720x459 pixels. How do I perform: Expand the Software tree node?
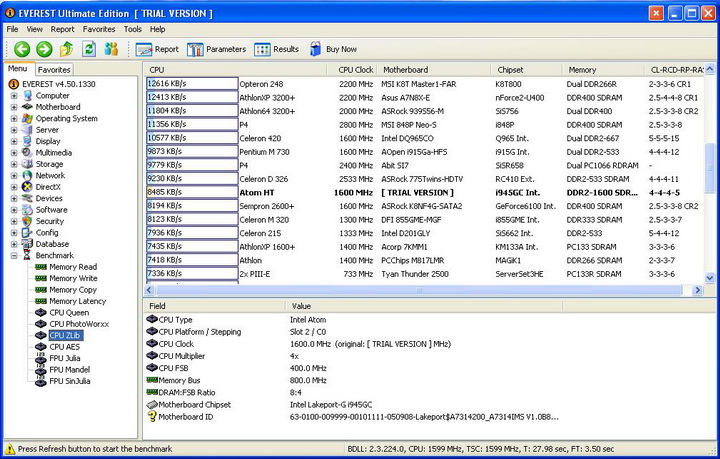tap(14, 210)
